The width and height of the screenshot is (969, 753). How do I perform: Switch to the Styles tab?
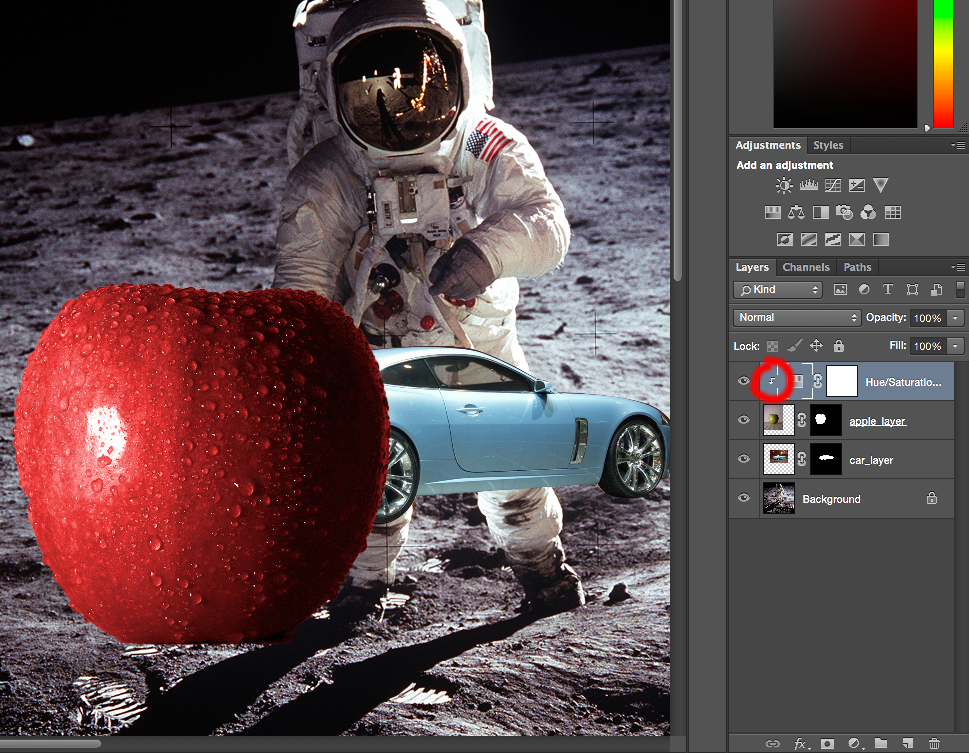click(x=828, y=146)
